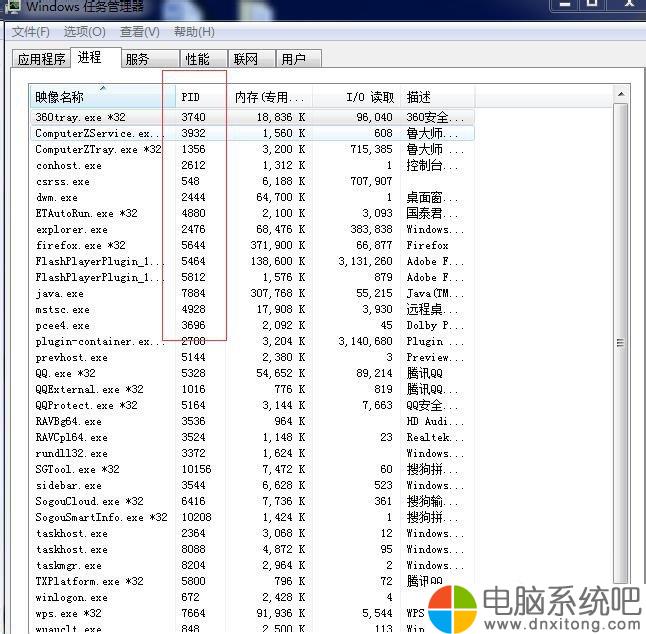This screenshot has width=646, height=634.
Task: Open the 查看(V) menu
Action: 139,32
